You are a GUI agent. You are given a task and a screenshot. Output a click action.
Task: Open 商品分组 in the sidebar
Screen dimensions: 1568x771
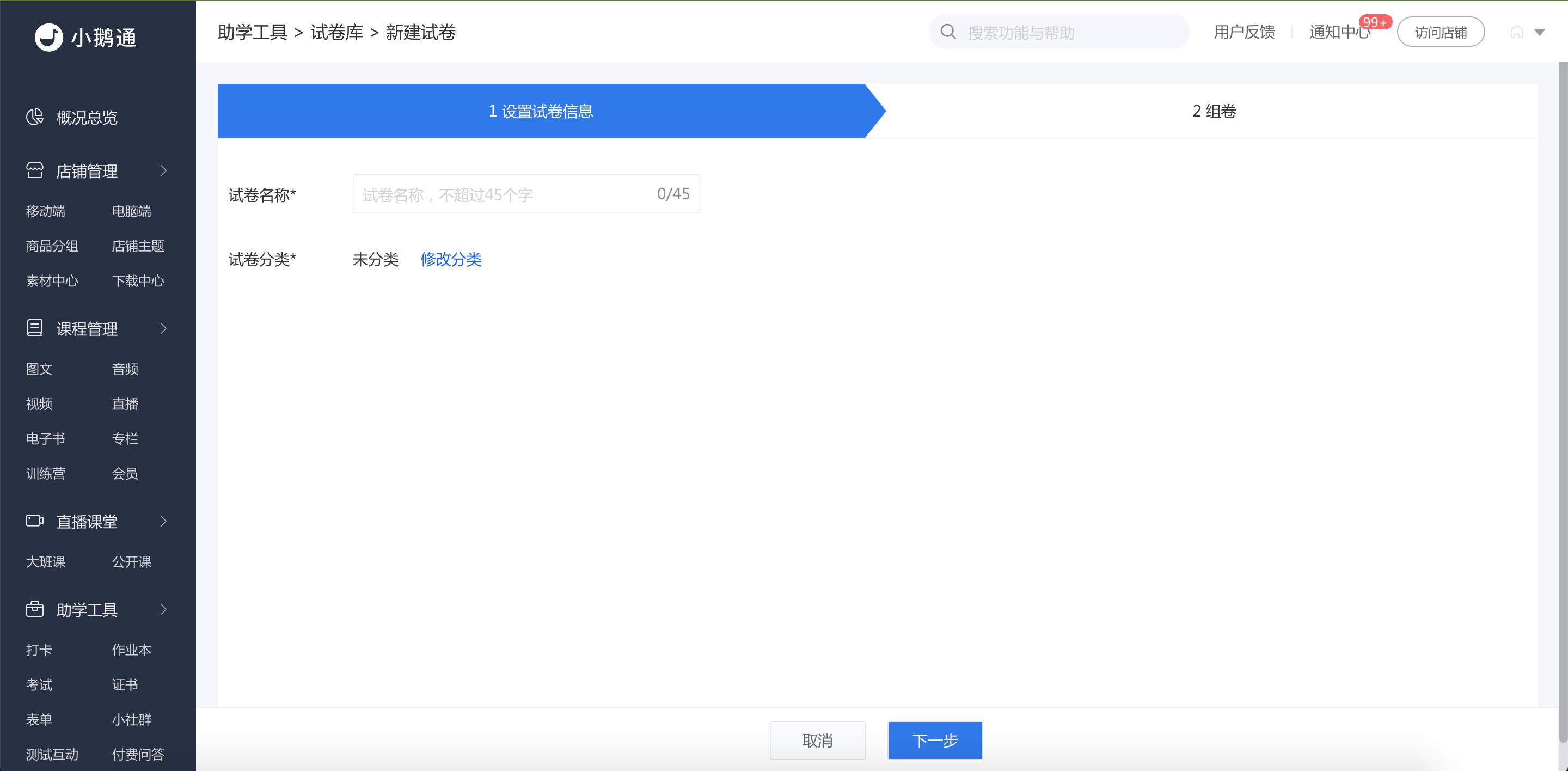[x=52, y=246]
